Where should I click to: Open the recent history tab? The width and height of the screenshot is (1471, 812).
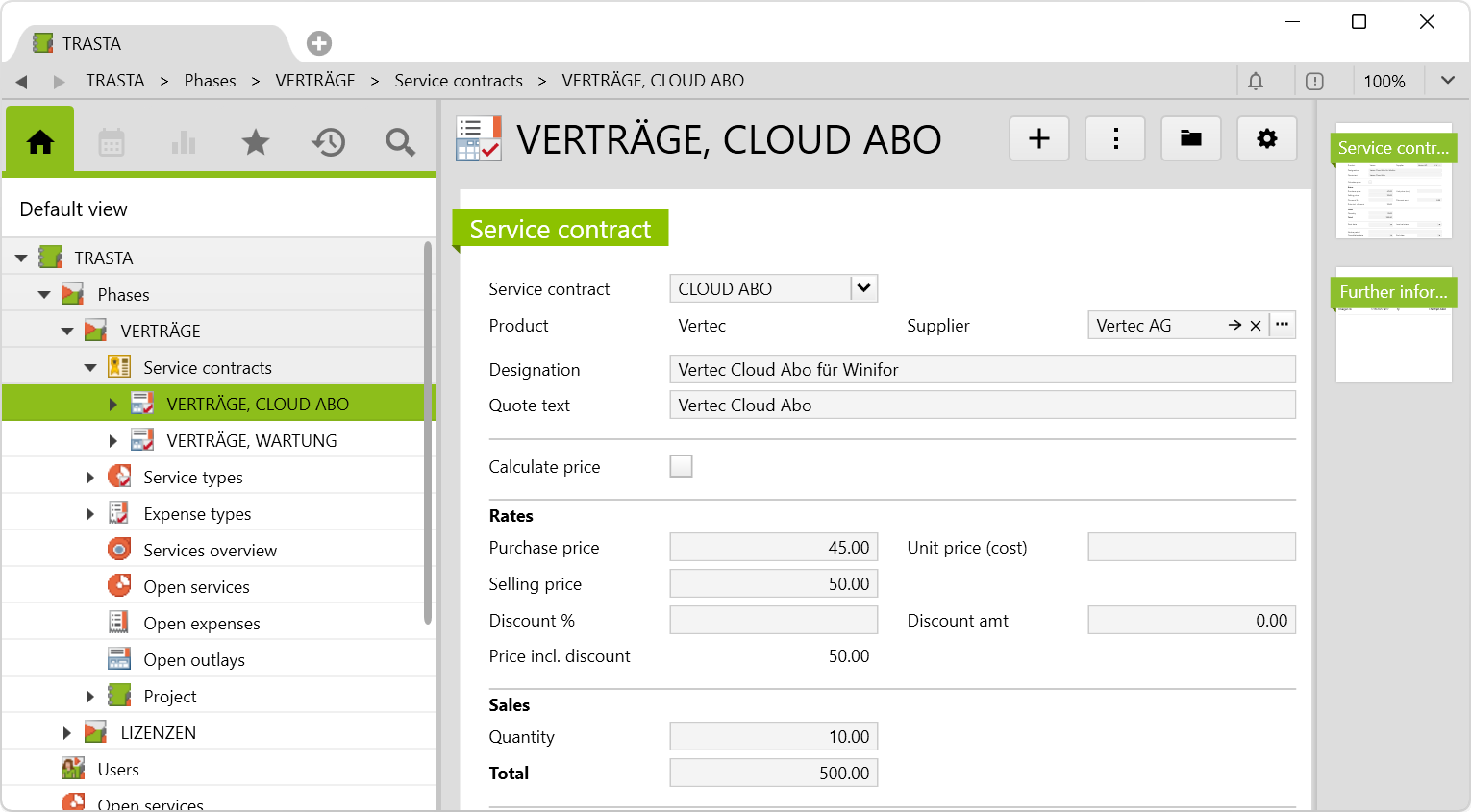328,143
